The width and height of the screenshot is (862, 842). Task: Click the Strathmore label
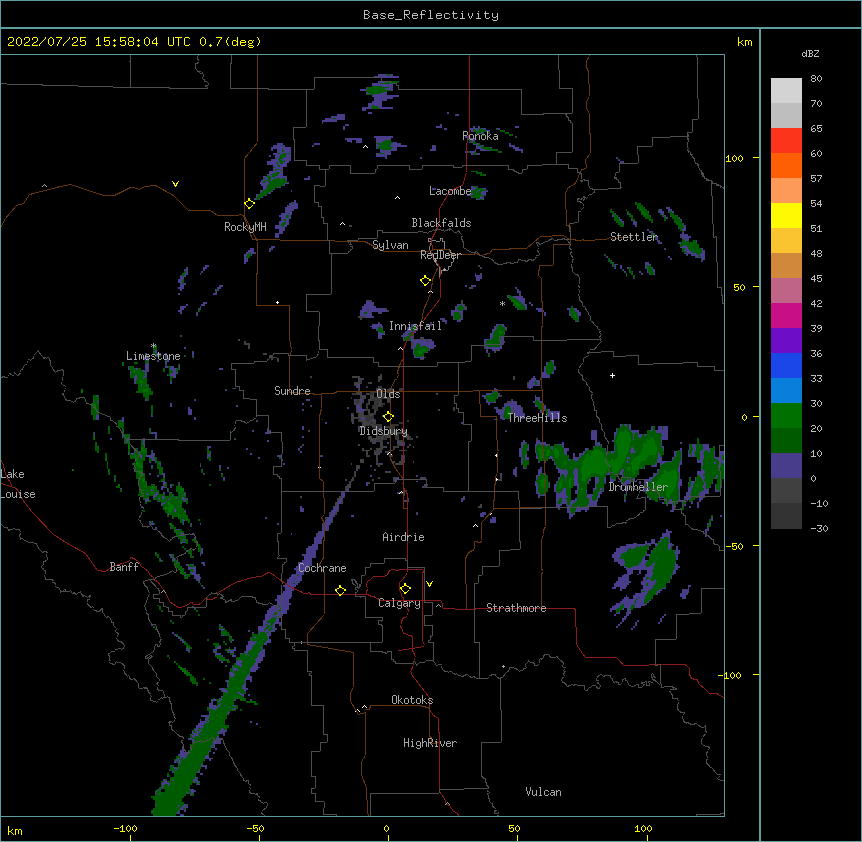(516, 608)
